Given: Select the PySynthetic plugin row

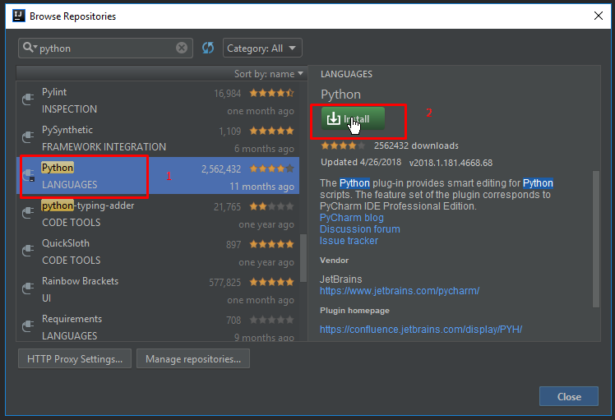Looking at the screenshot, I should [x=158, y=138].
